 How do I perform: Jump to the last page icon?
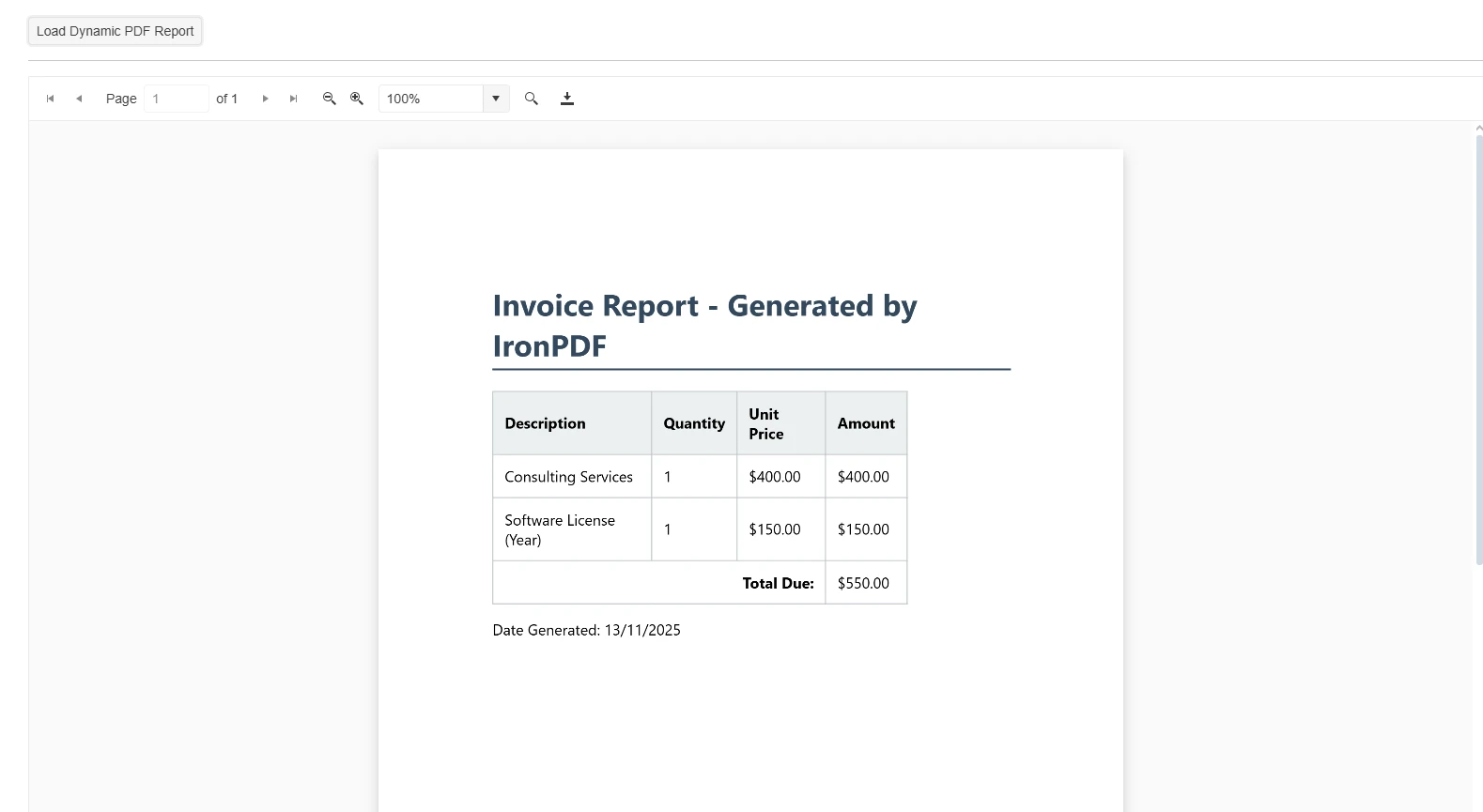pyautogui.click(x=293, y=99)
